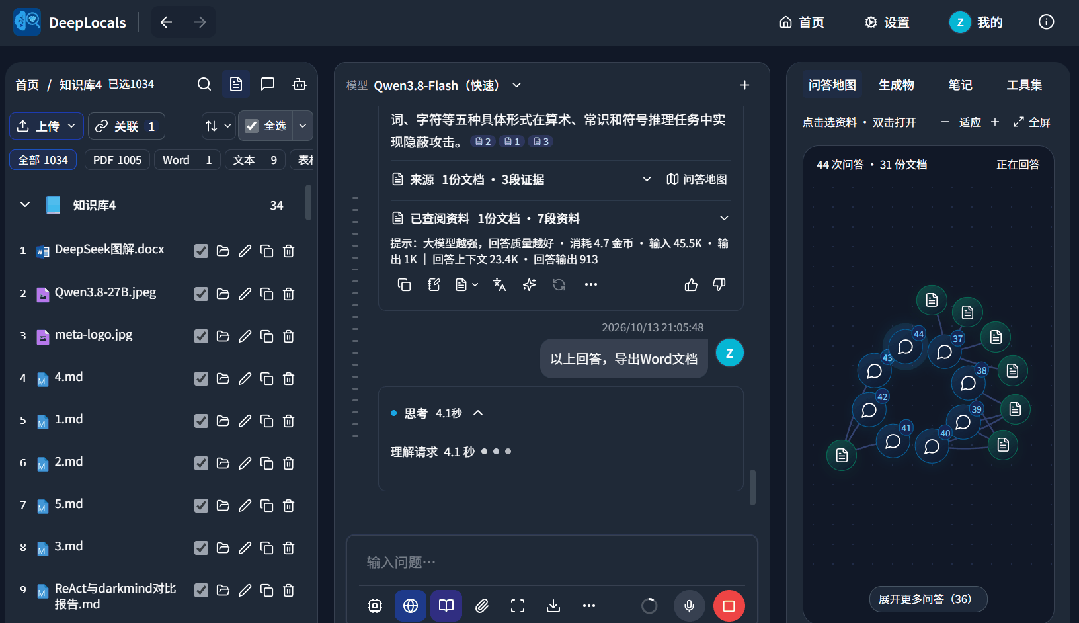Stop the response with red stop button

click(x=729, y=606)
